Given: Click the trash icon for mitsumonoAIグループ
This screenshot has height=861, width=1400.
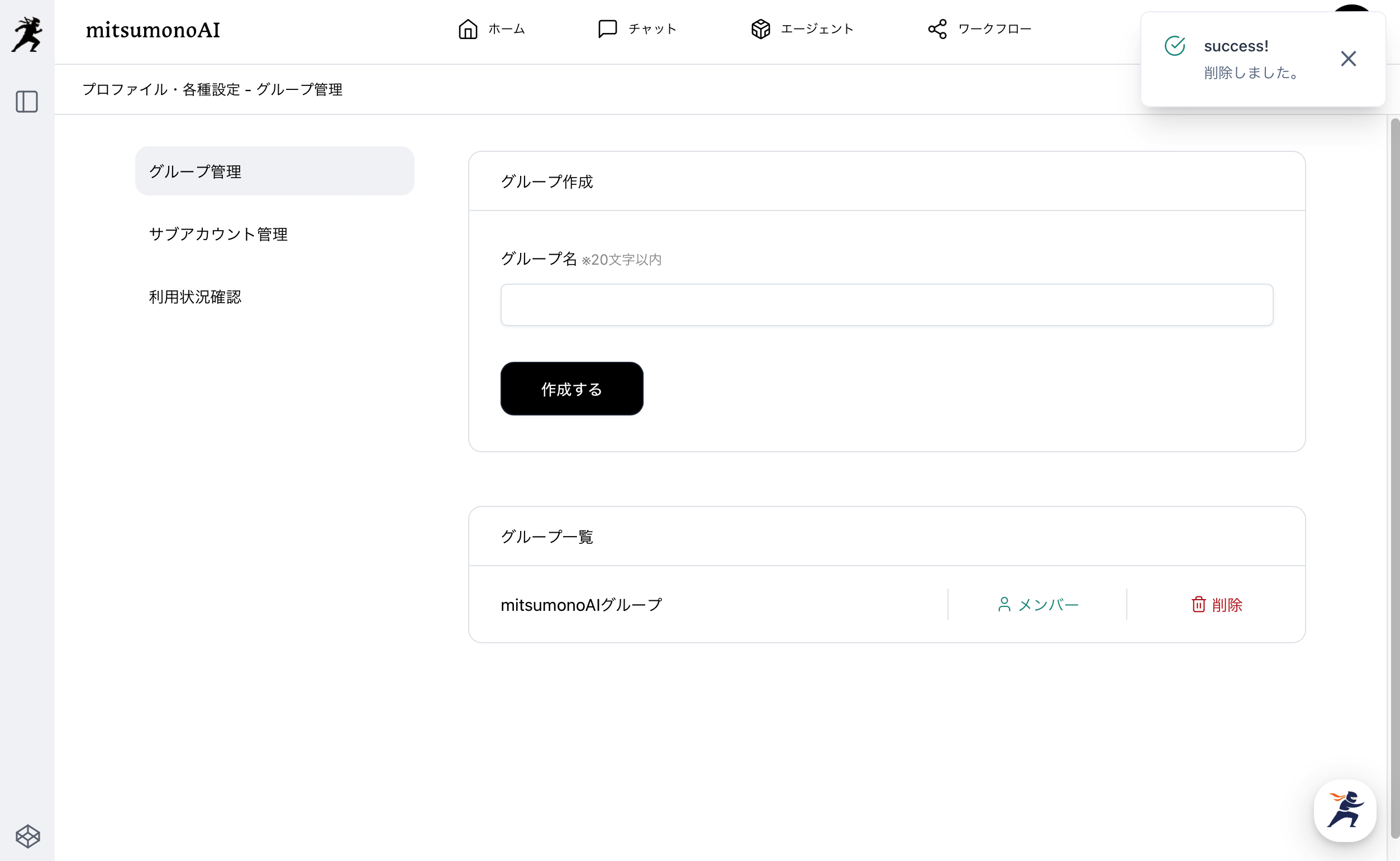Looking at the screenshot, I should [1198, 604].
